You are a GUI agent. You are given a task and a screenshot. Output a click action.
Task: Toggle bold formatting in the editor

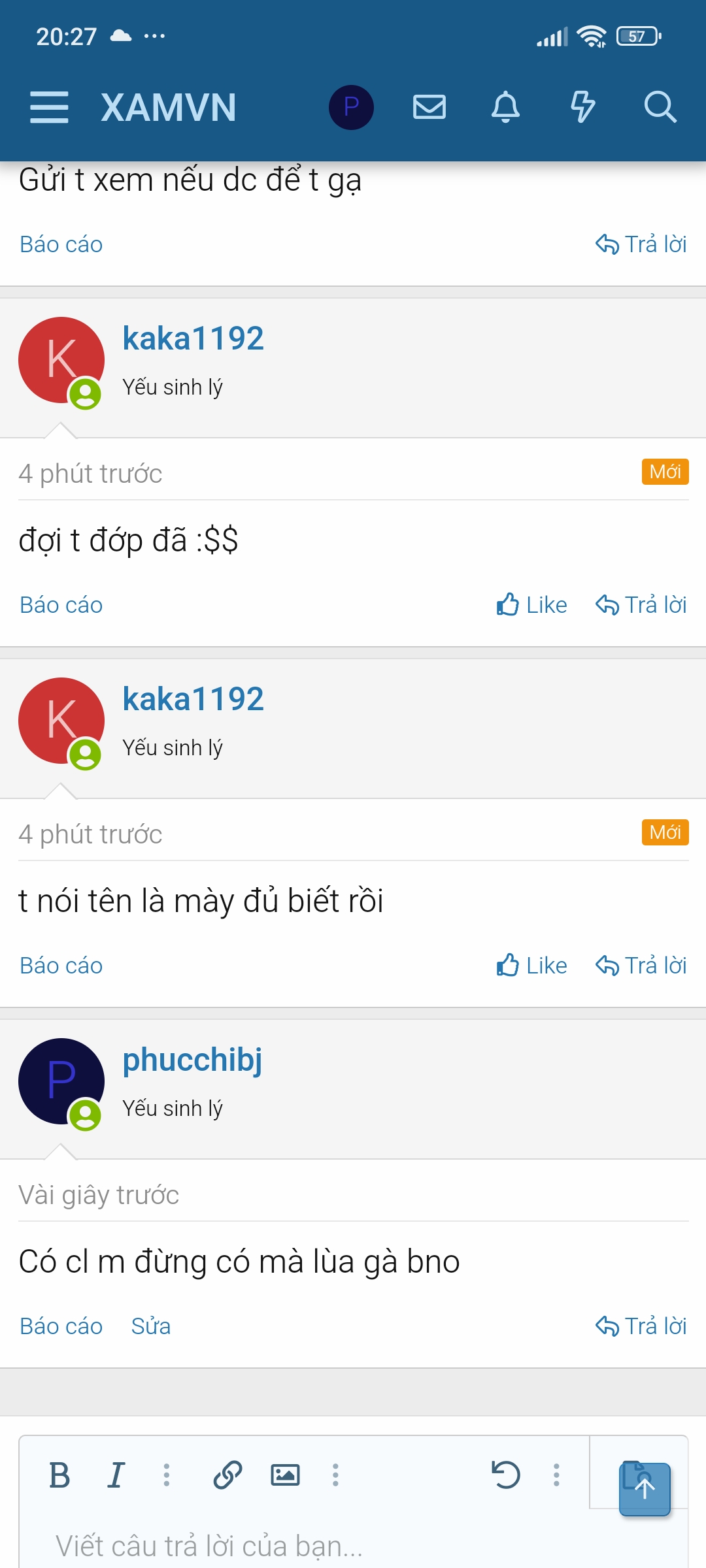tap(59, 1475)
